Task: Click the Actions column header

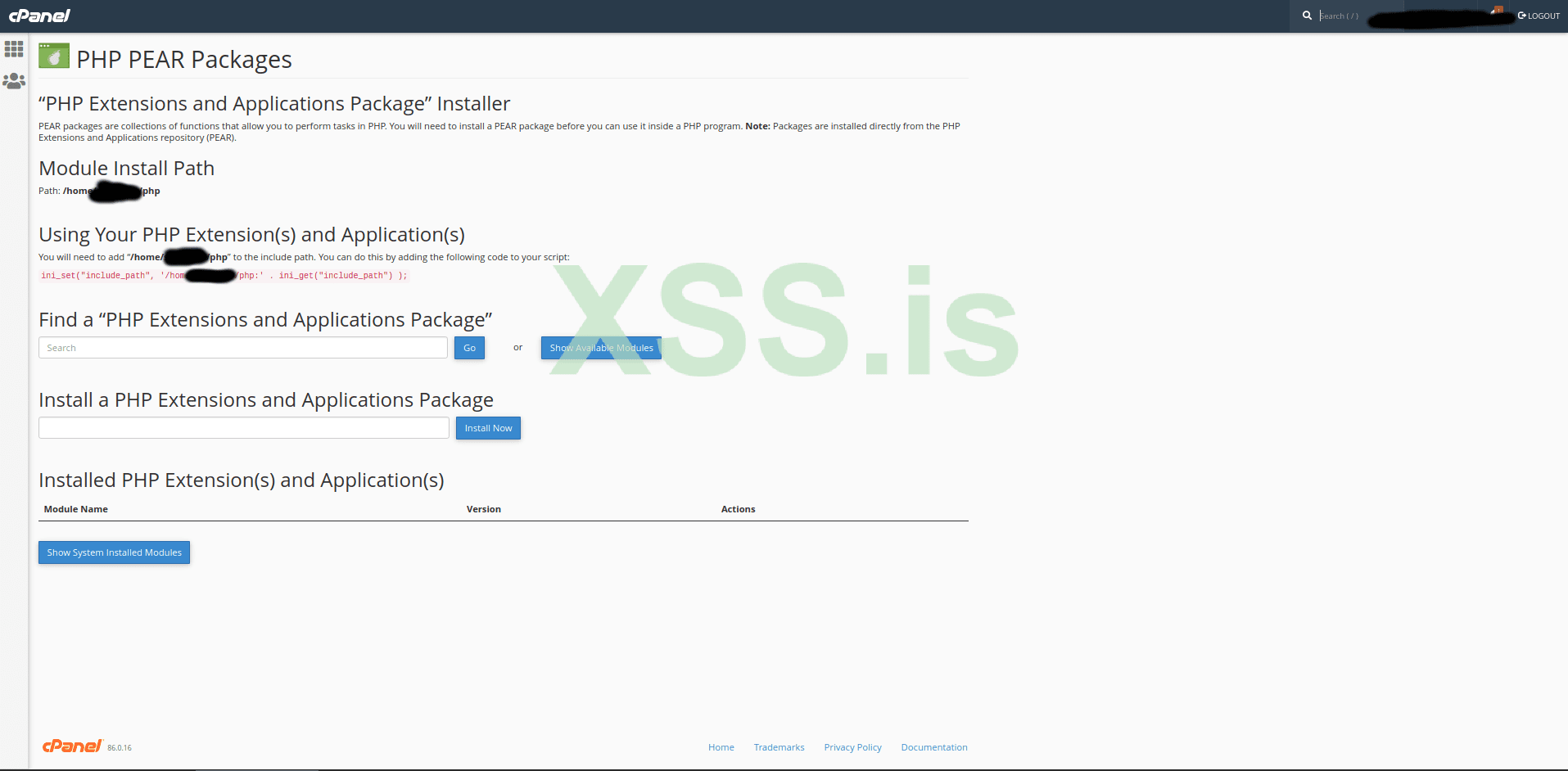Action: click(x=739, y=509)
